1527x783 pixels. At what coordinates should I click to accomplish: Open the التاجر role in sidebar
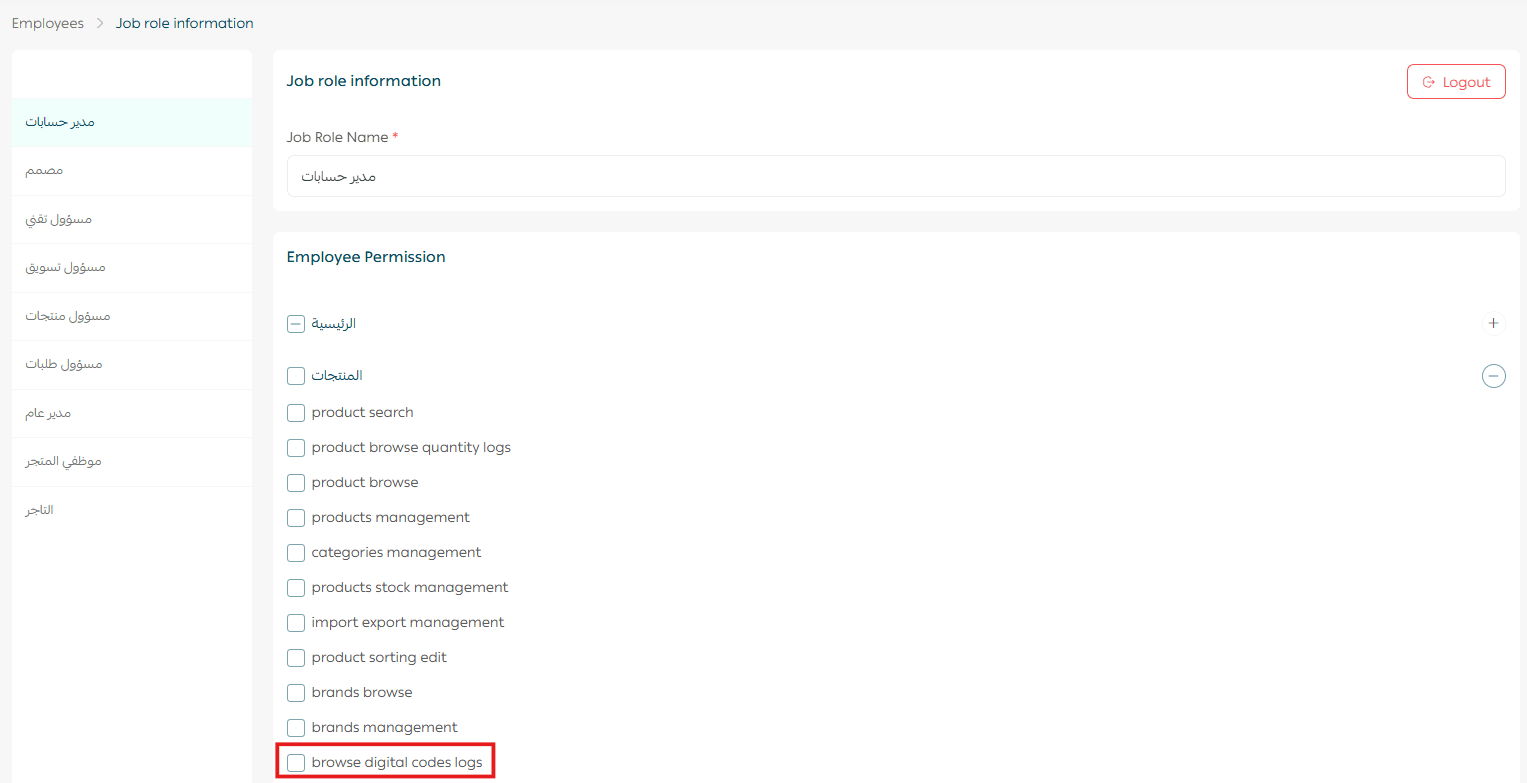pos(40,510)
